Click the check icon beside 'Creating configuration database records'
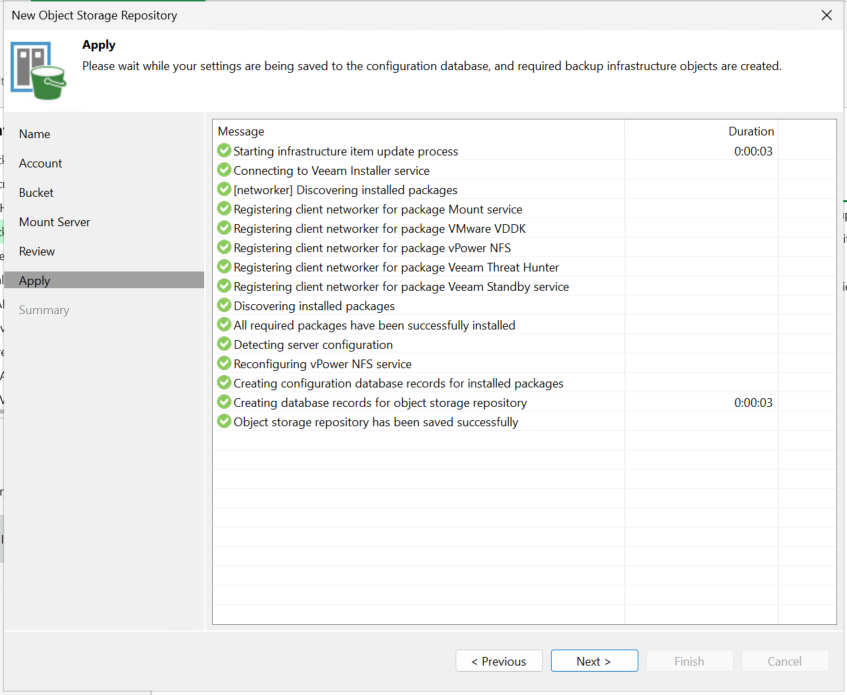The width and height of the screenshot is (847, 695). [224, 383]
